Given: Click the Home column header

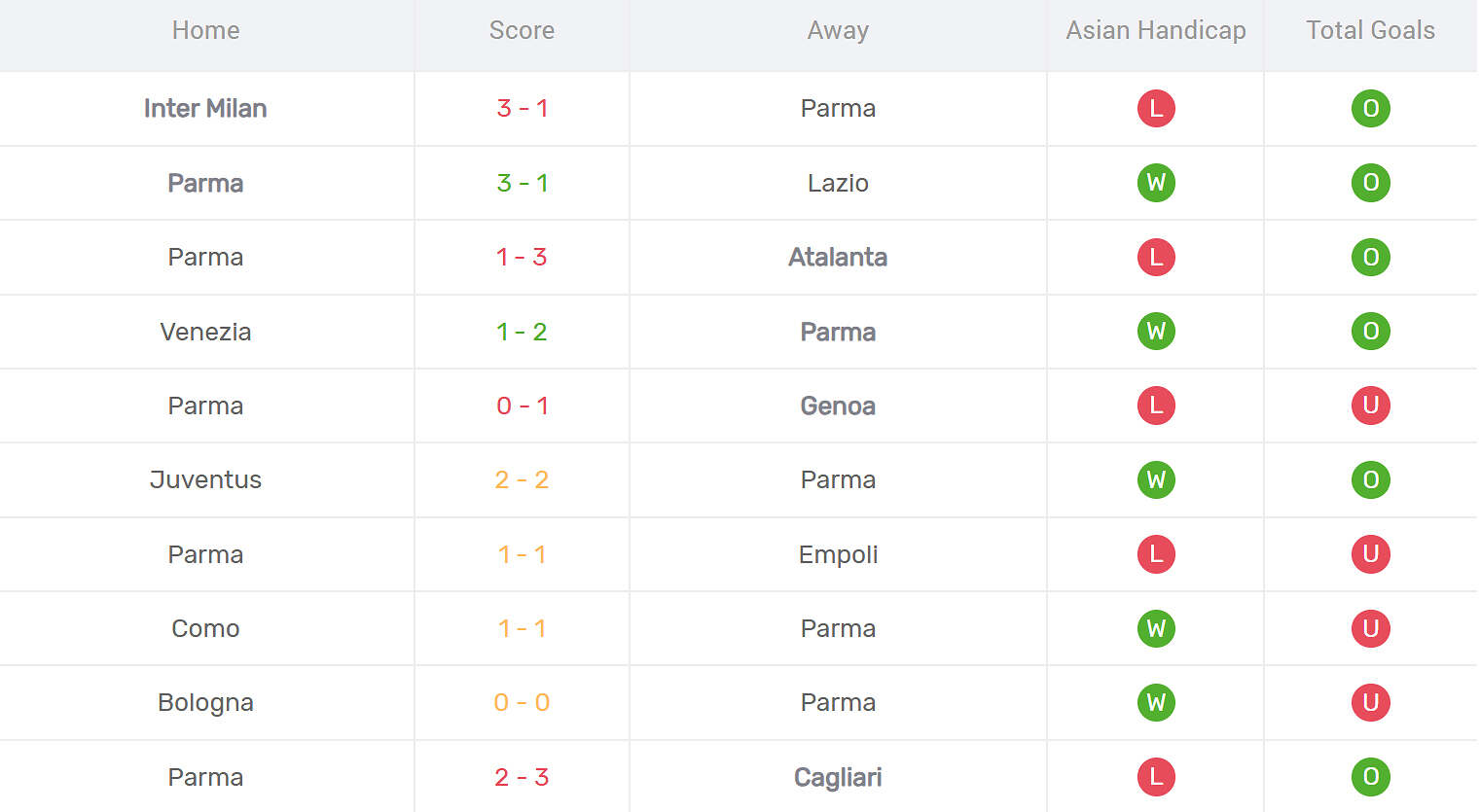Looking at the screenshot, I should (x=205, y=30).
